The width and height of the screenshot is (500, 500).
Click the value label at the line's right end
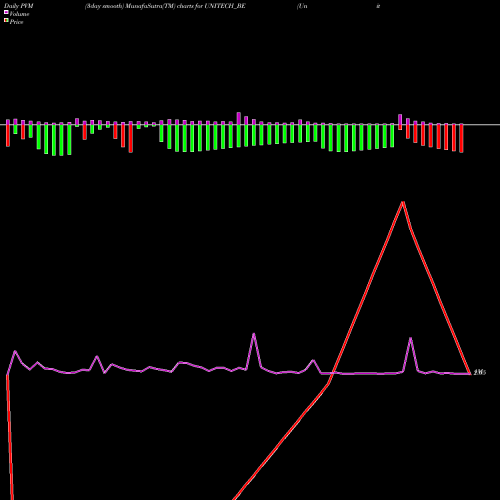(x=480, y=372)
